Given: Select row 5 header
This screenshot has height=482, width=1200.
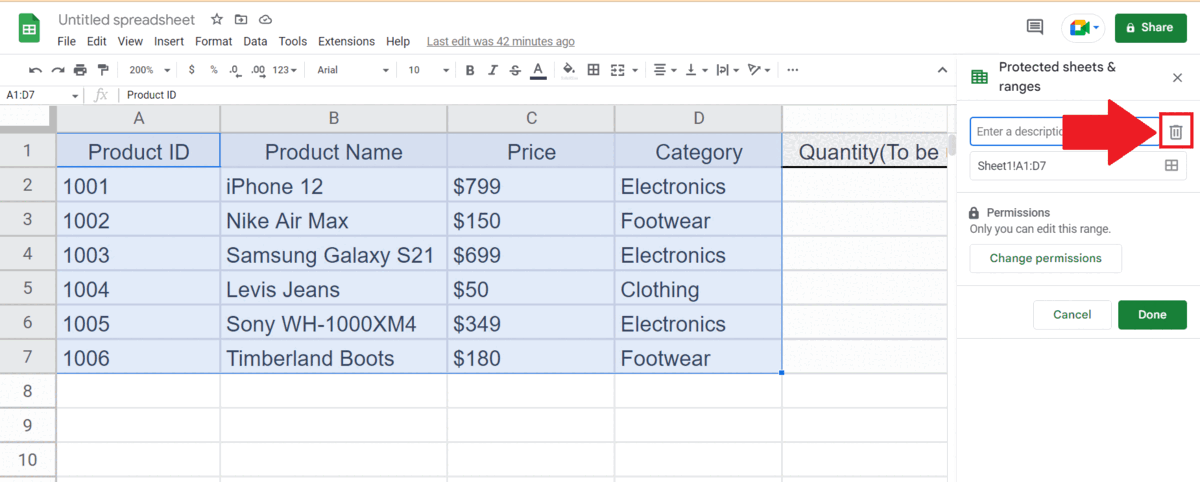Looking at the screenshot, I should [x=28, y=289].
